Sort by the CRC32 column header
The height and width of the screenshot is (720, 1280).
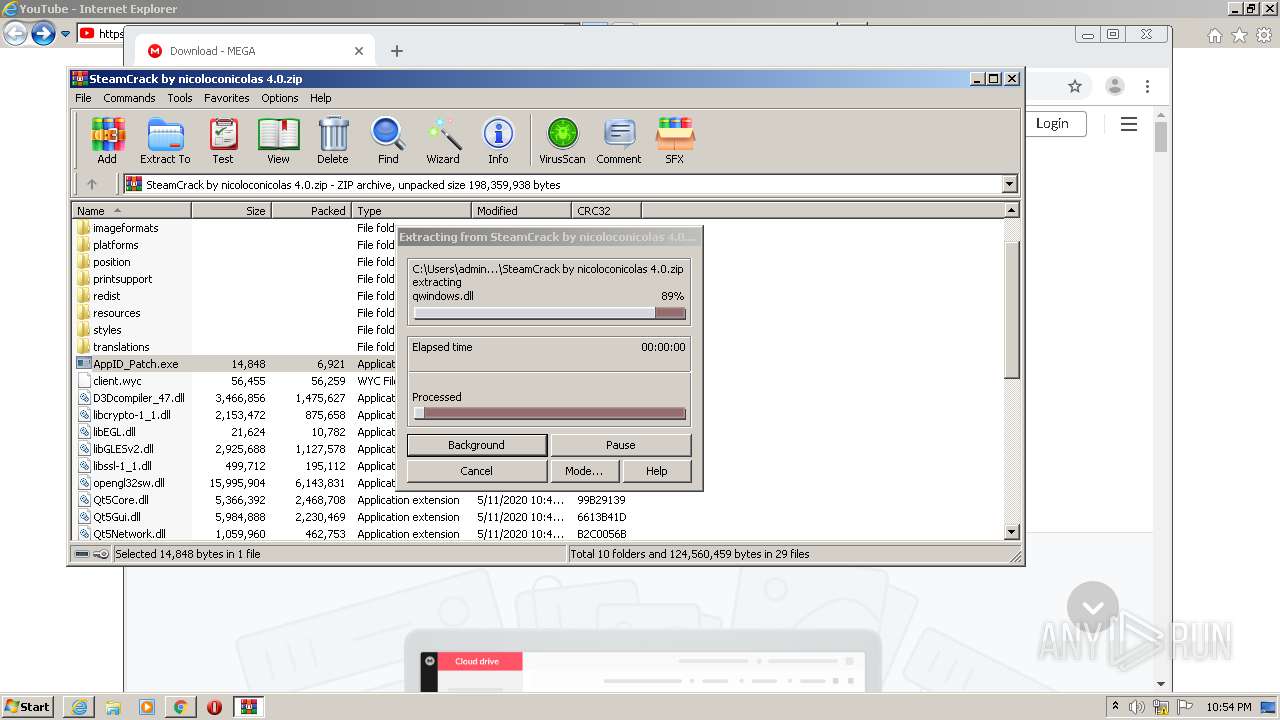(606, 210)
